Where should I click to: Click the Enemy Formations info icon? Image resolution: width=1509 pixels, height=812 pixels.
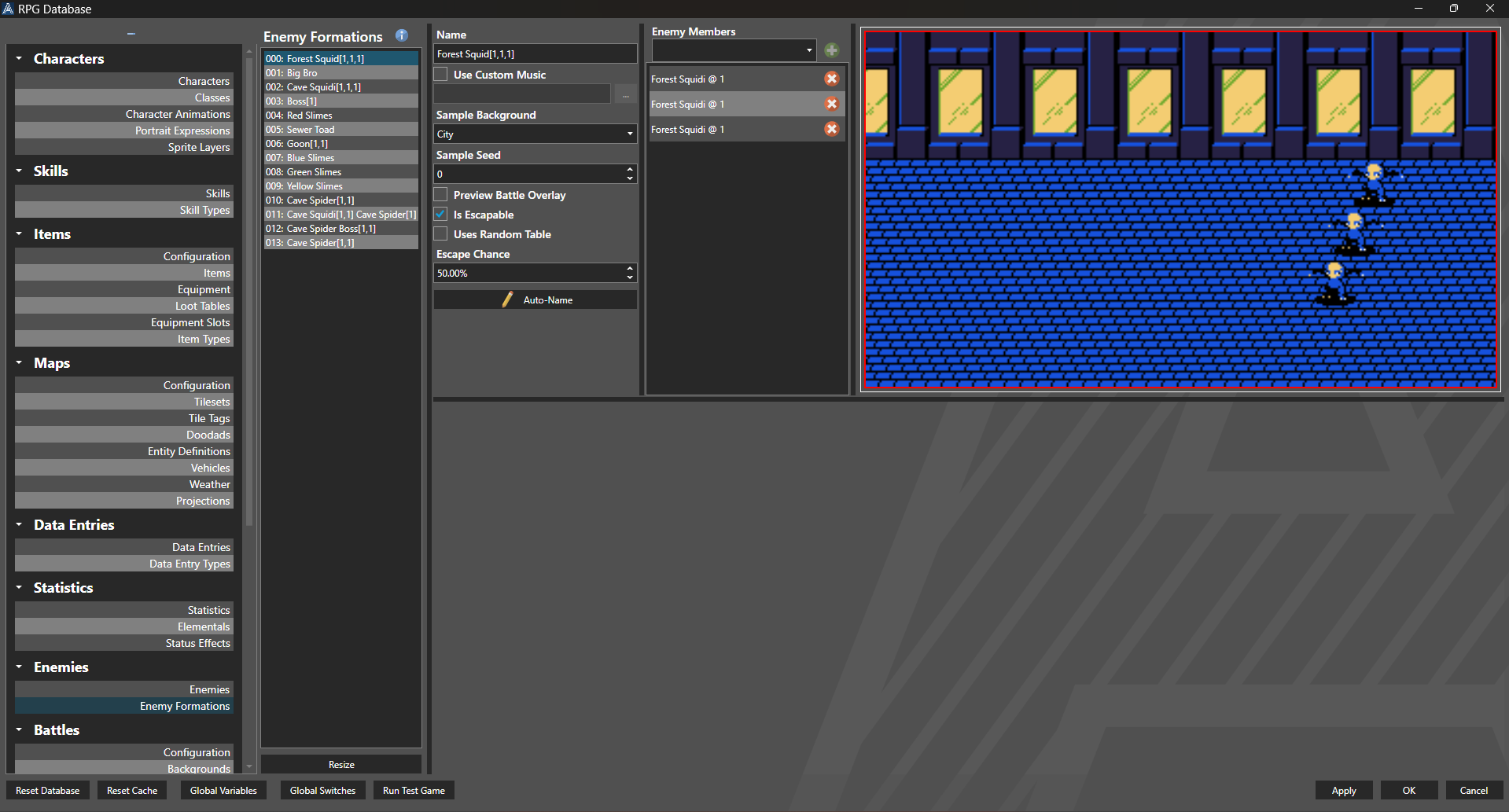pos(402,35)
